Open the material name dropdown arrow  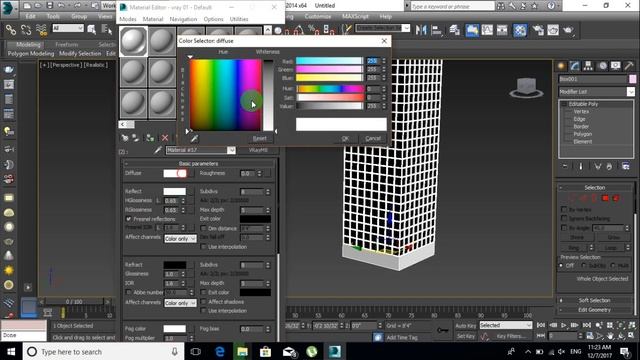pyautogui.click(x=231, y=150)
